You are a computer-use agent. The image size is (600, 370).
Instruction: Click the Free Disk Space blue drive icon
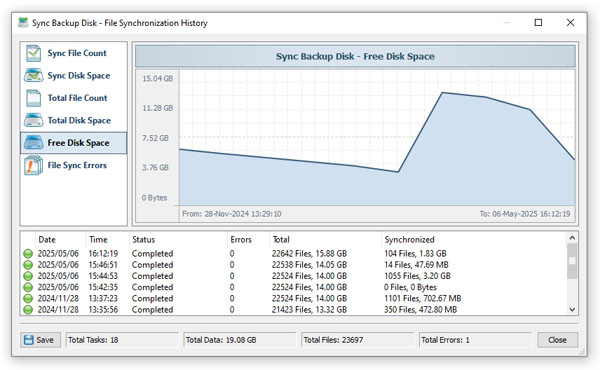click(x=34, y=143)
